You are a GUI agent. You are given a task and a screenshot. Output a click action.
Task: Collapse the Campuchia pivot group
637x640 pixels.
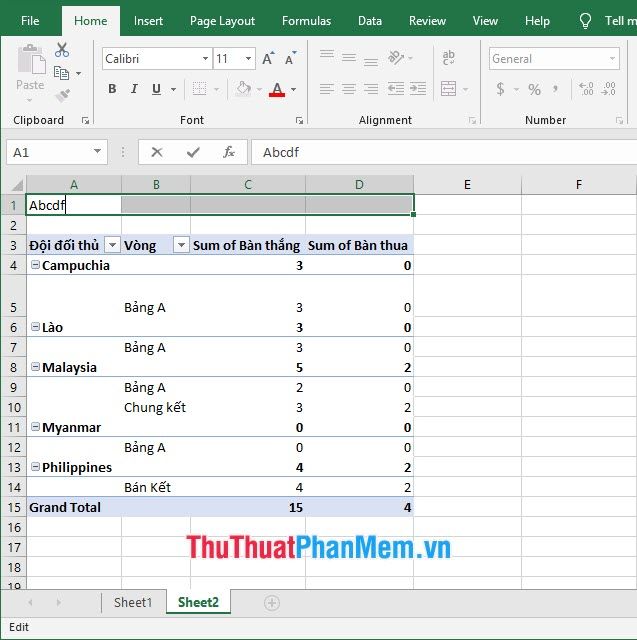[36, 265]
